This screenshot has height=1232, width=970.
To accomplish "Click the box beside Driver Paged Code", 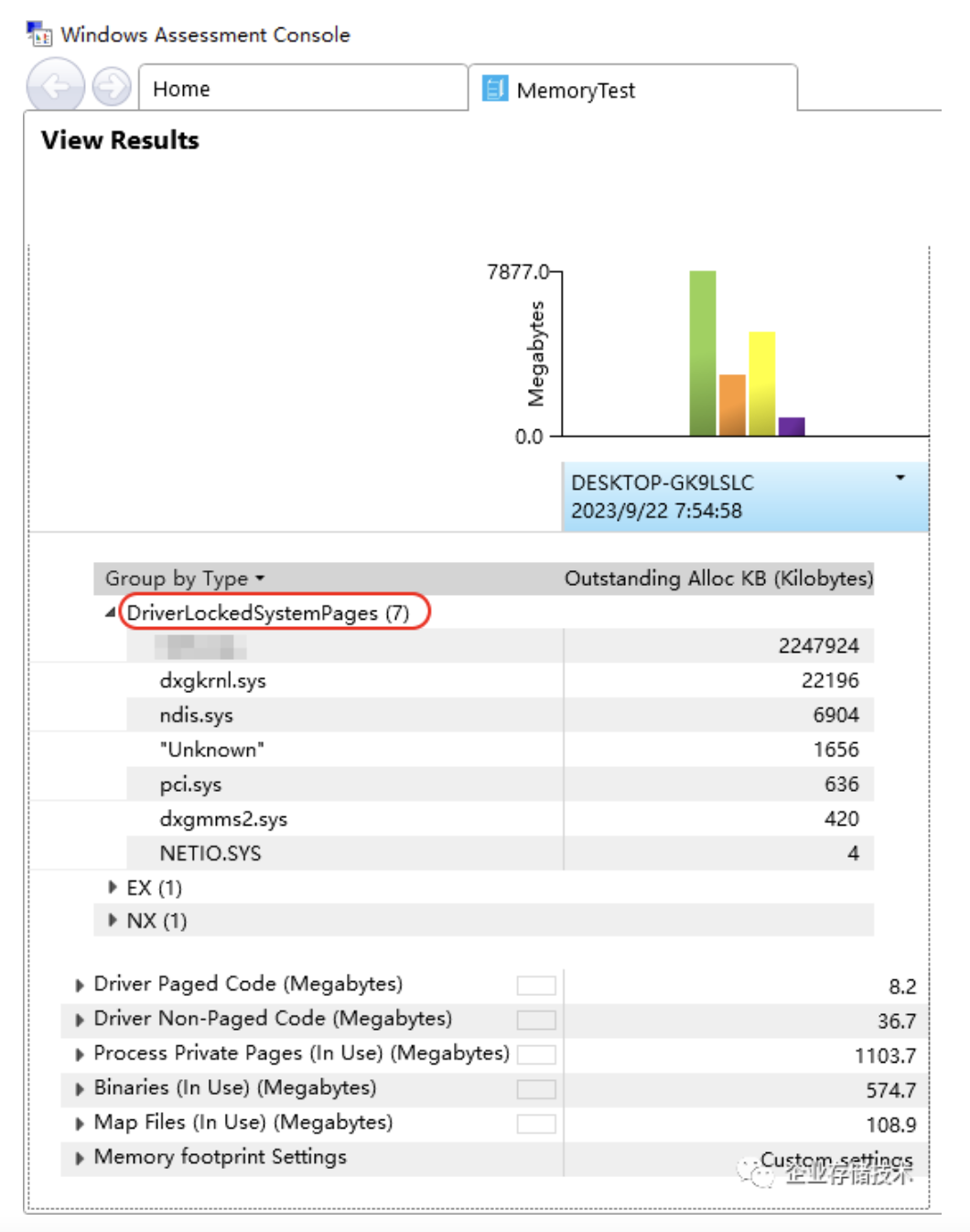I will tap(536, 986).
